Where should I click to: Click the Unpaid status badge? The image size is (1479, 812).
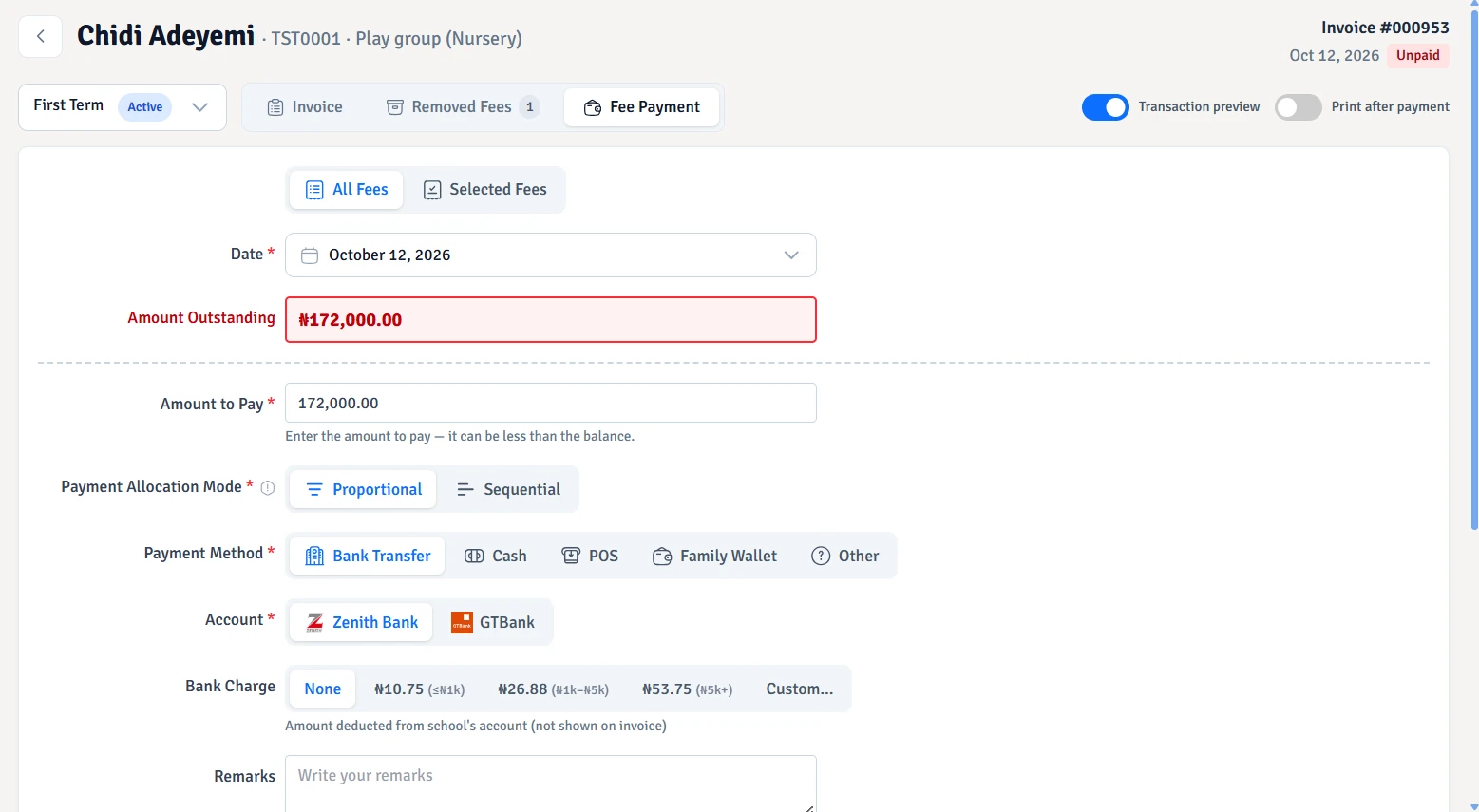1418,56
